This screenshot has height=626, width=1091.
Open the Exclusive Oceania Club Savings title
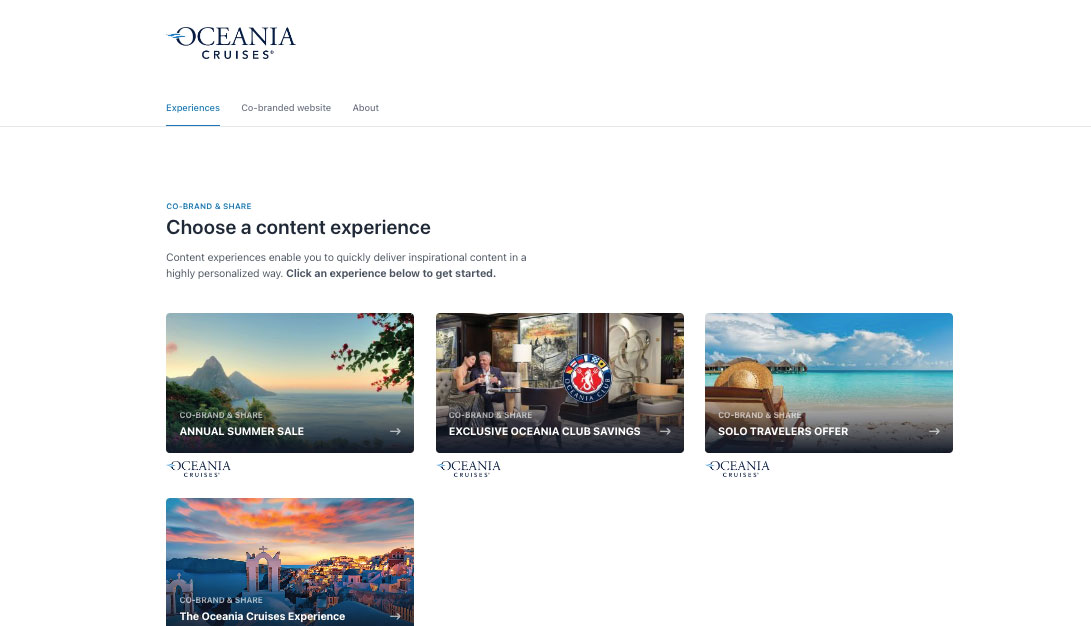click(544, 431)
